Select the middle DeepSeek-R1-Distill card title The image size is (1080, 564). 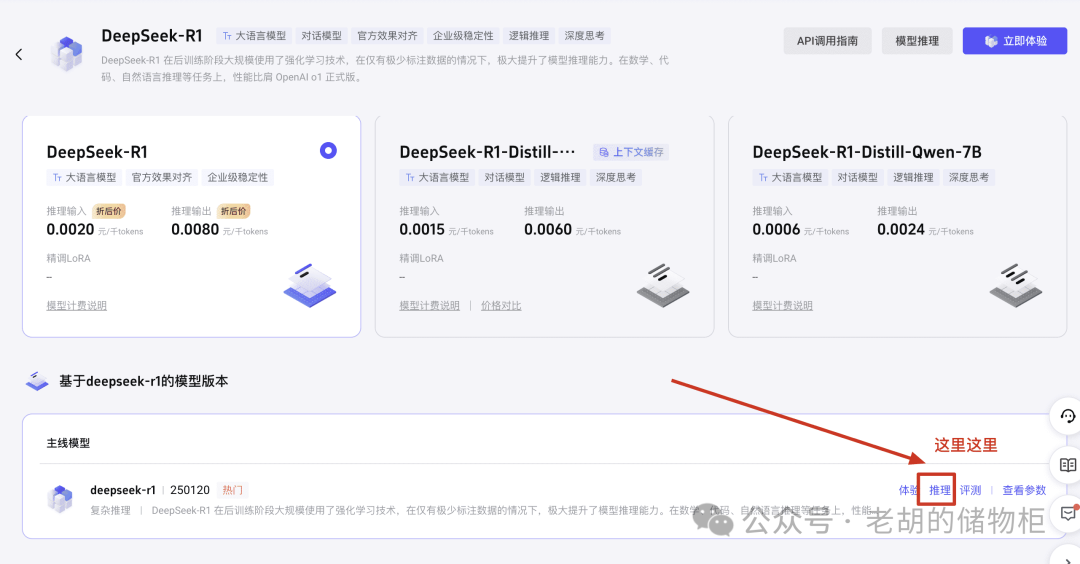click(x=487, y=152)
